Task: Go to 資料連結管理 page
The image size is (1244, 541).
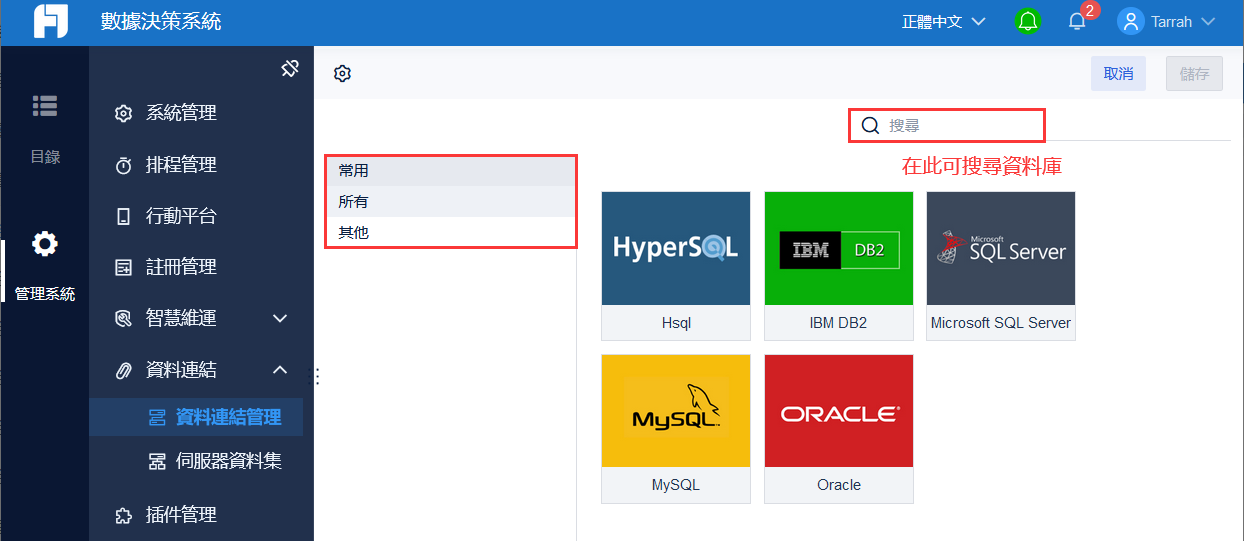Action: [x=196, y=418]
